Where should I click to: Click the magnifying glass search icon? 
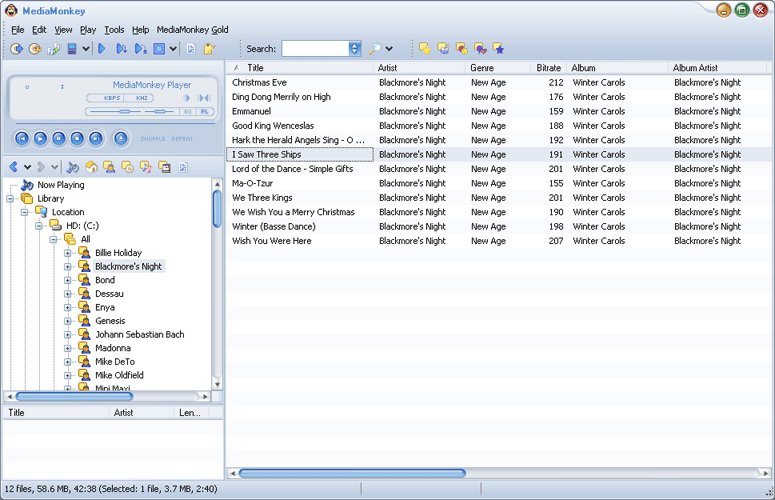[375, 48]
